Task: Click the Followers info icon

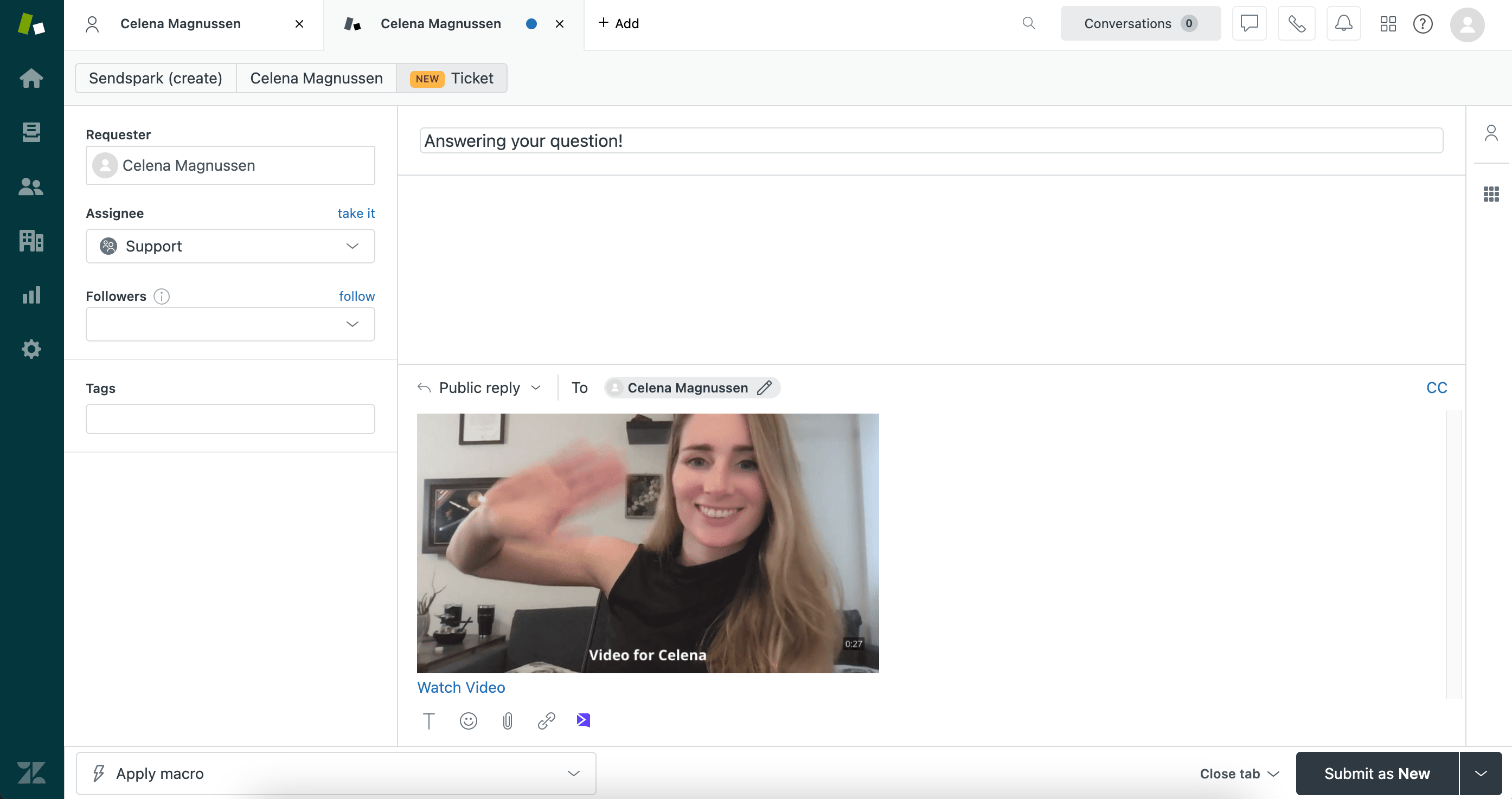Action: click(x=162, y=297)
